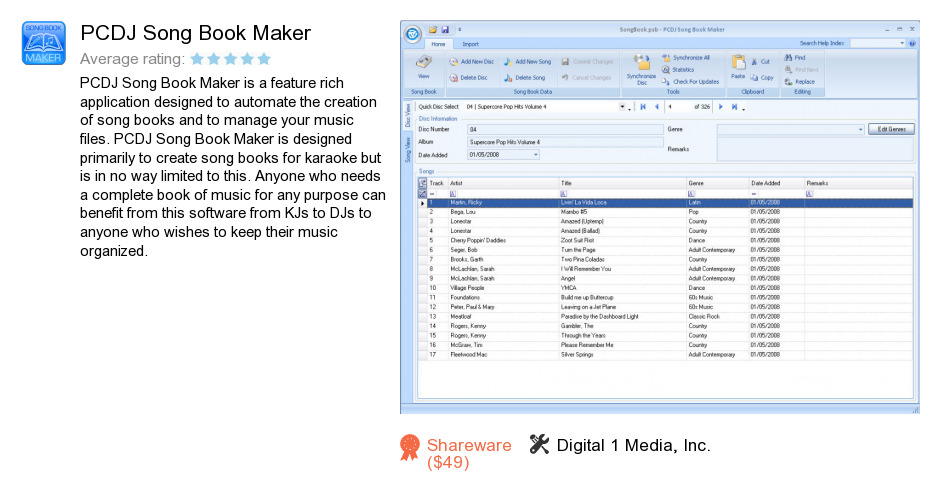Click the grid column chooser icon beside Track
This screenshot has height=498, width=940.
click(423, 183)
